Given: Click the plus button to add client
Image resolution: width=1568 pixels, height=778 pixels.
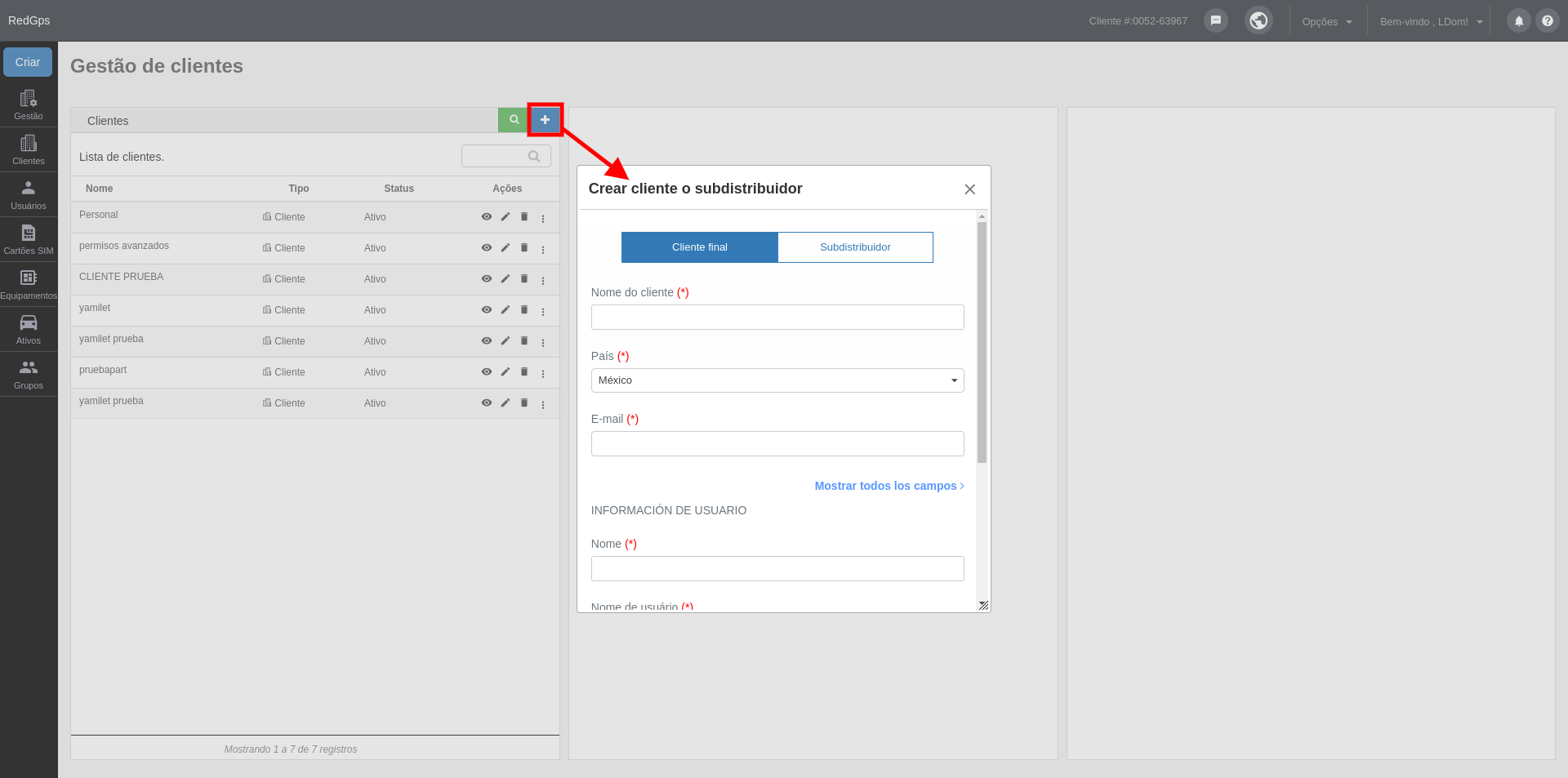Looking at the screenshot, I should (545, 120).
